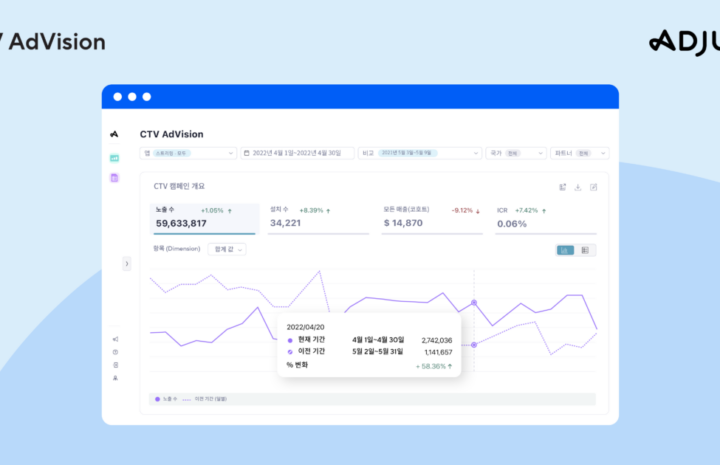The width and height of the screenshot is (720, 465).
Task: Click the +7.42% change indicator
Action: coord(530,211)
